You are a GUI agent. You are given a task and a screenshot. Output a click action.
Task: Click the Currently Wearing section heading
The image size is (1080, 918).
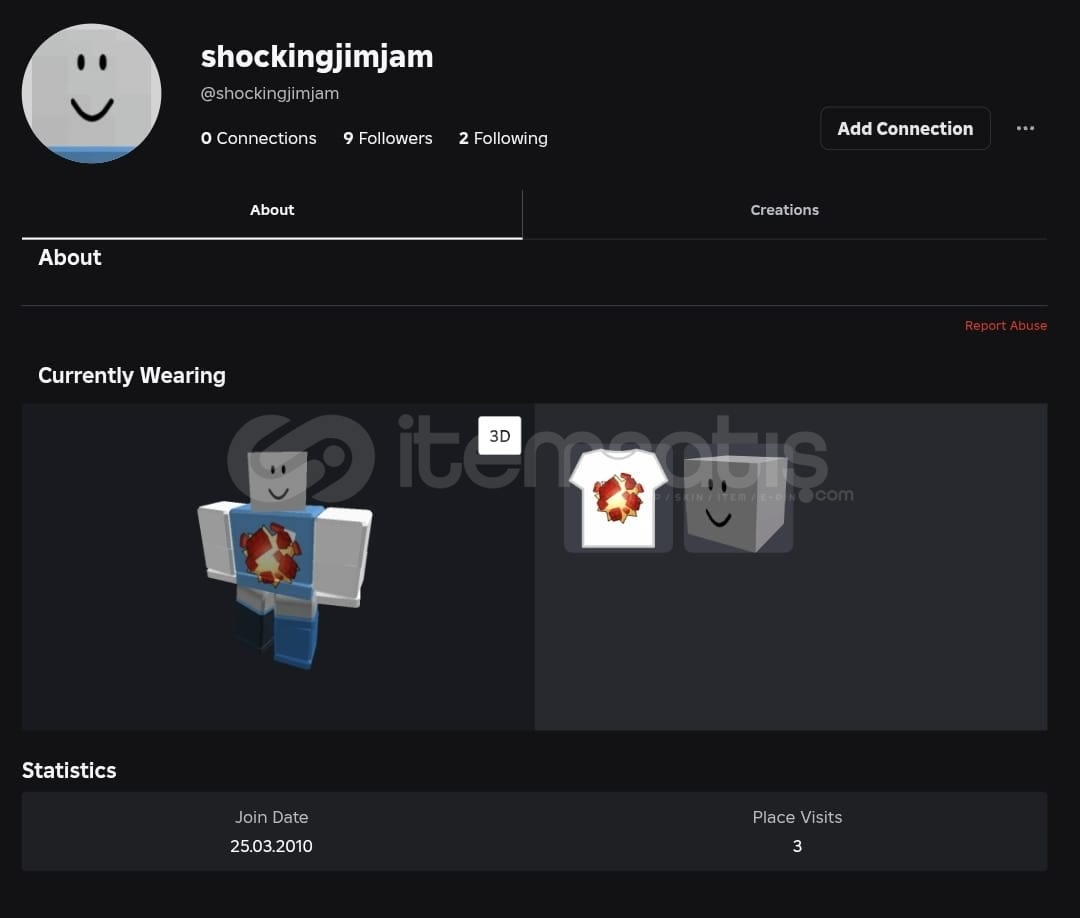pos(132,376)
